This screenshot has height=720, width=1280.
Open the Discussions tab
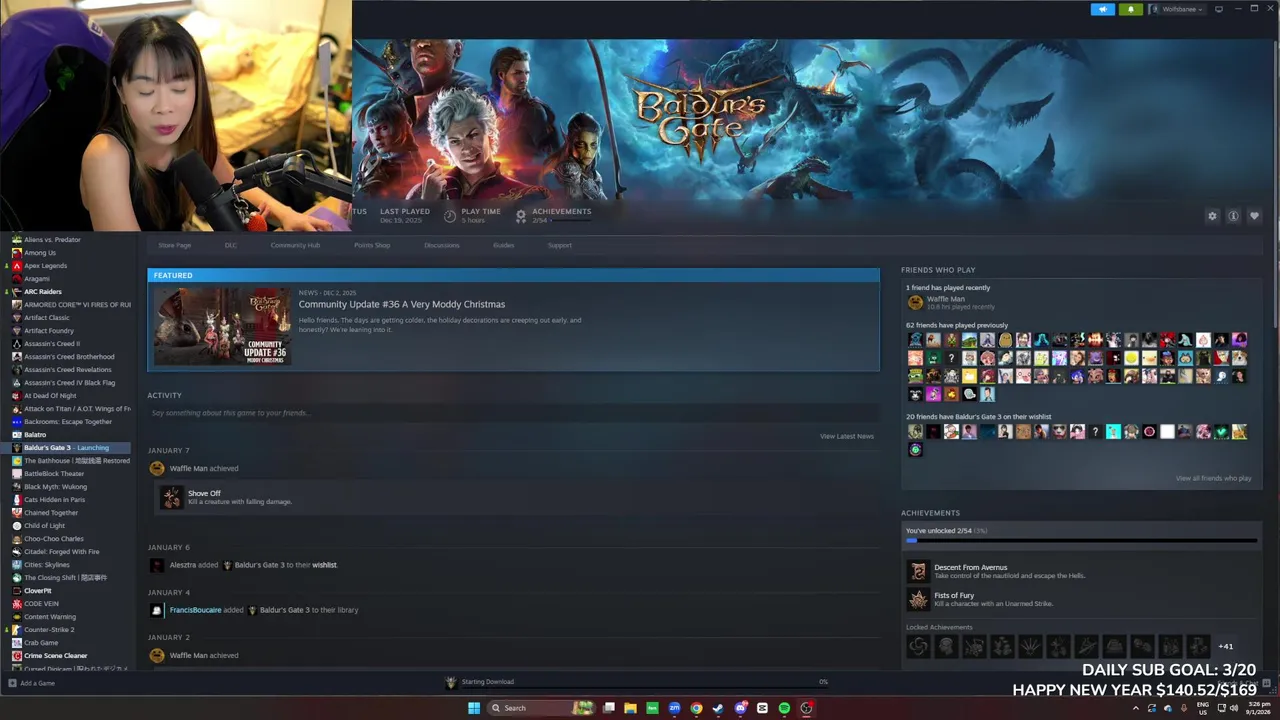(441, 245)
